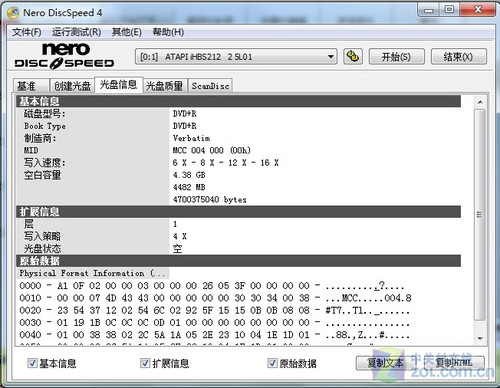Click the Nero DiscSpeed title bar icon

point(13,13)
